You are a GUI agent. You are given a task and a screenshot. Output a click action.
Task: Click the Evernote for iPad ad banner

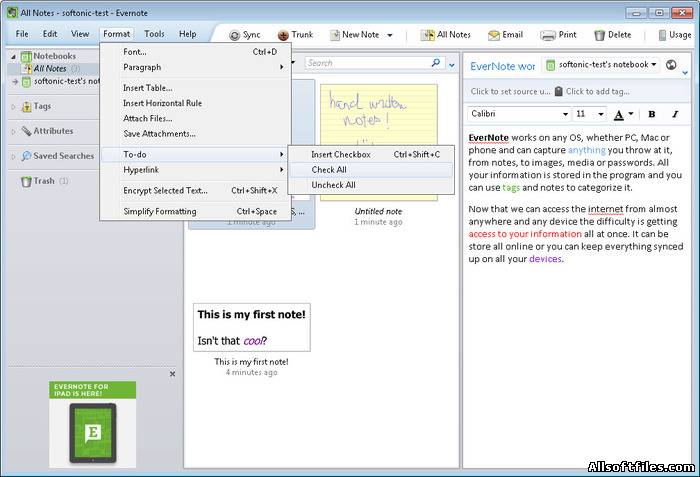[92, 424]
